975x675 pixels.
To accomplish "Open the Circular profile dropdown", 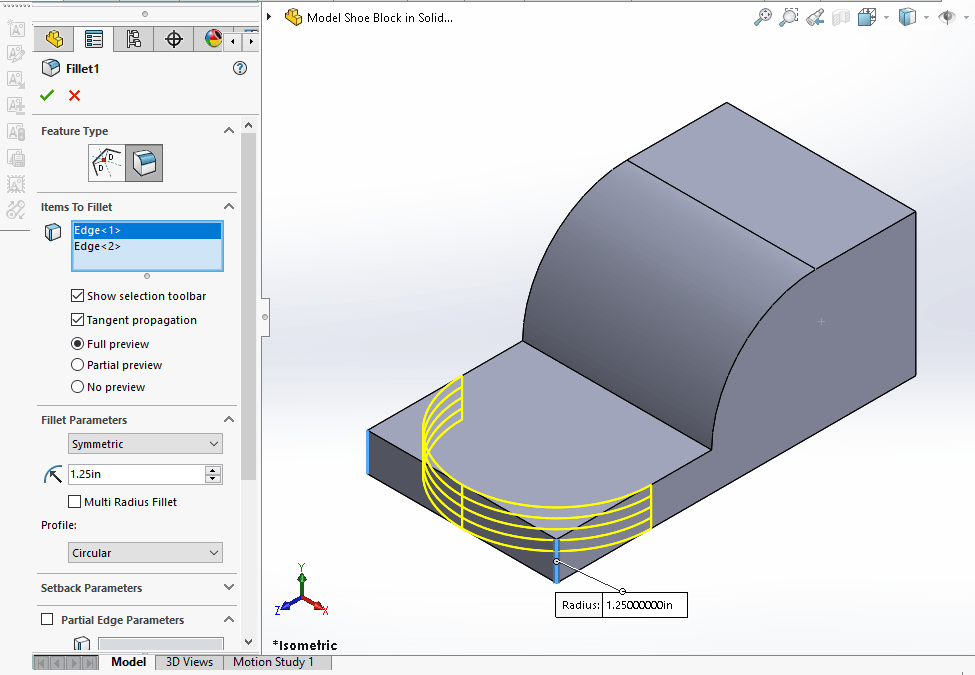I will [146, 553].
